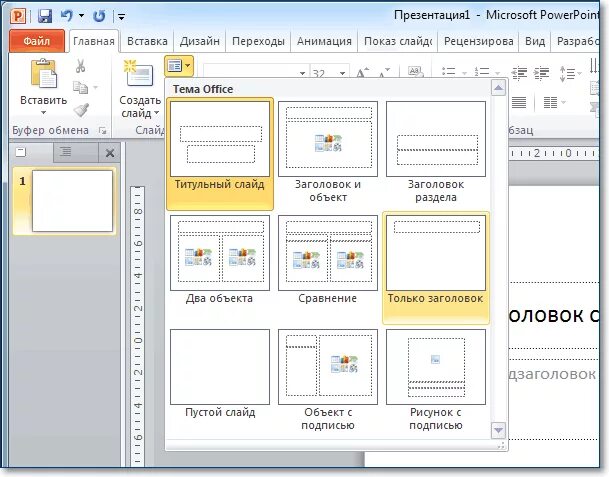The height and width of the screenshot is (477, 609).
Task: Click the Создать слайд icon
Action: tap(139, 73)
